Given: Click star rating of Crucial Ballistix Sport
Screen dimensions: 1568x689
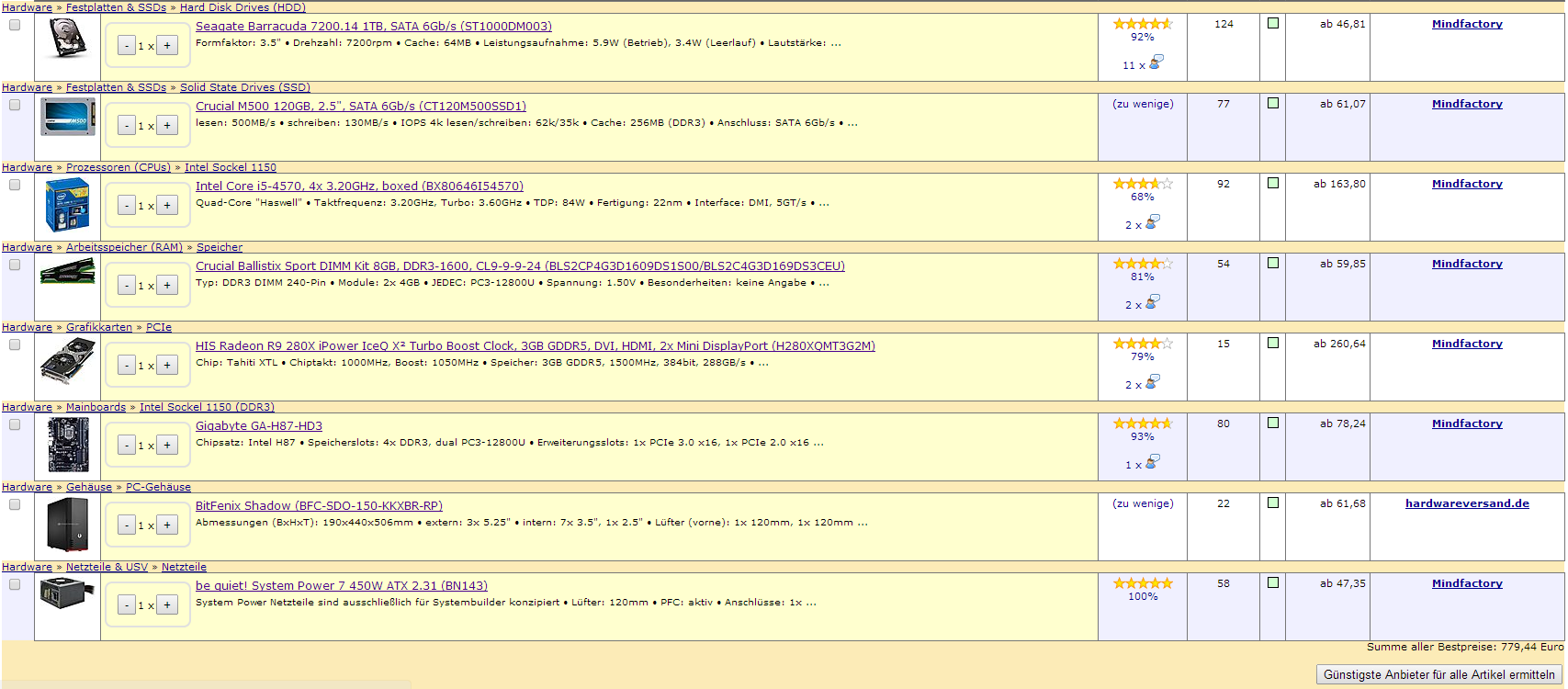Looking at the screenshot, I should [1143, 264].
